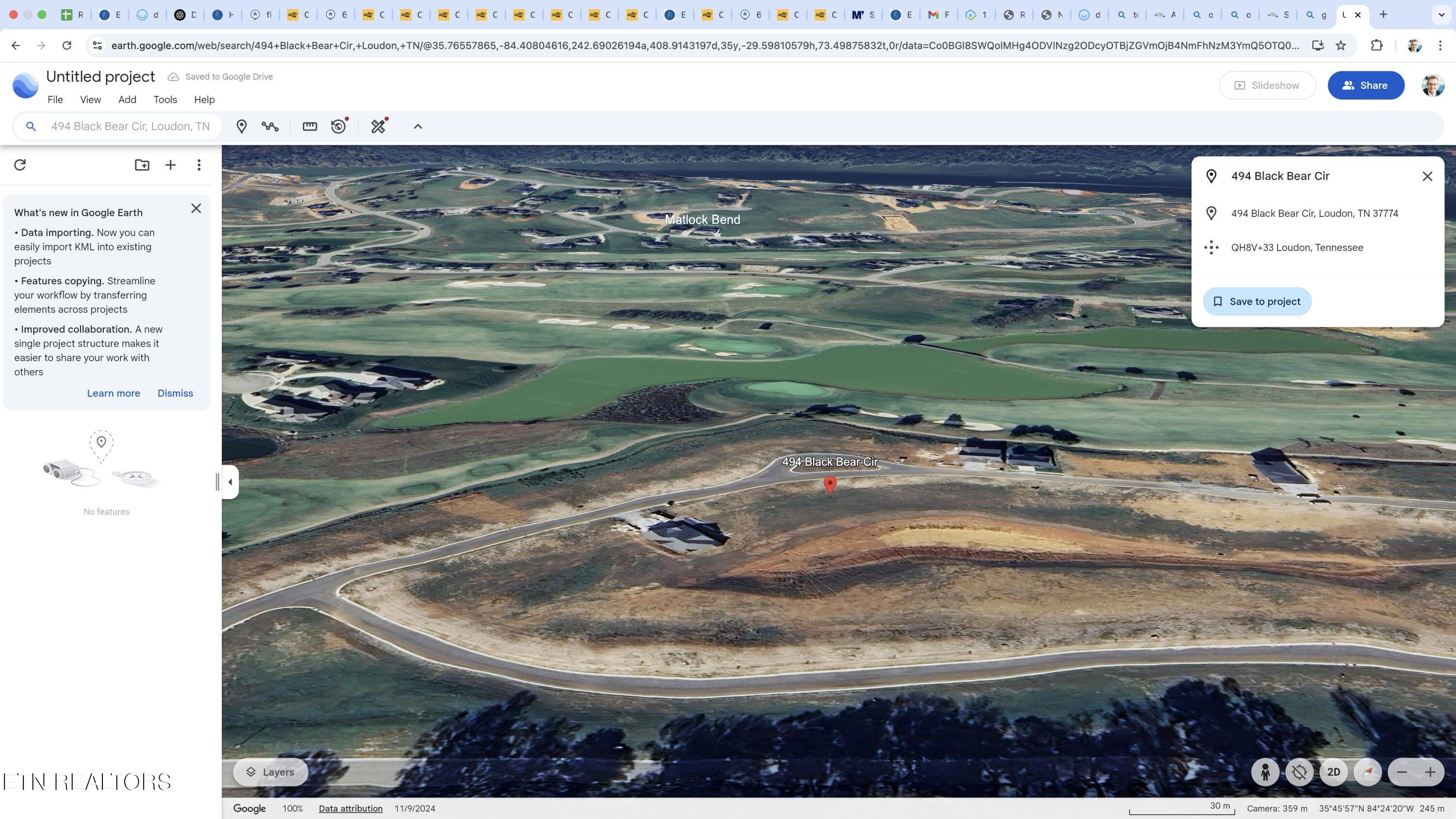Click the Learn more link
Image resolution: width=1456 pixels, height=819 pixels.
[114, 393]
